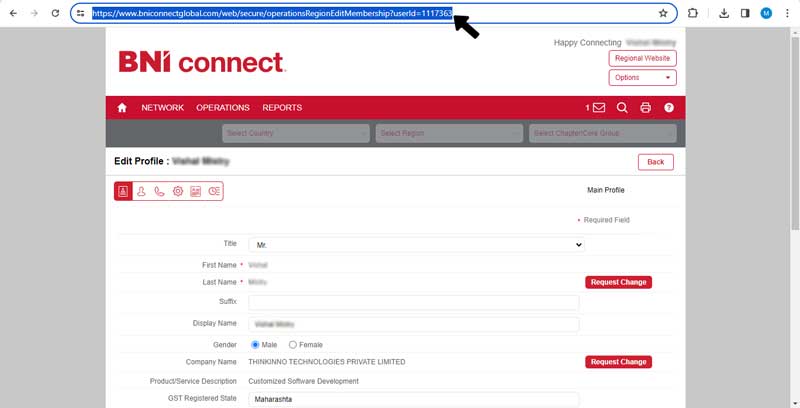This screenshot has height=408, width=800.
Task: Open the person bio profile tab icon
Action: click(x=141, y=191)
